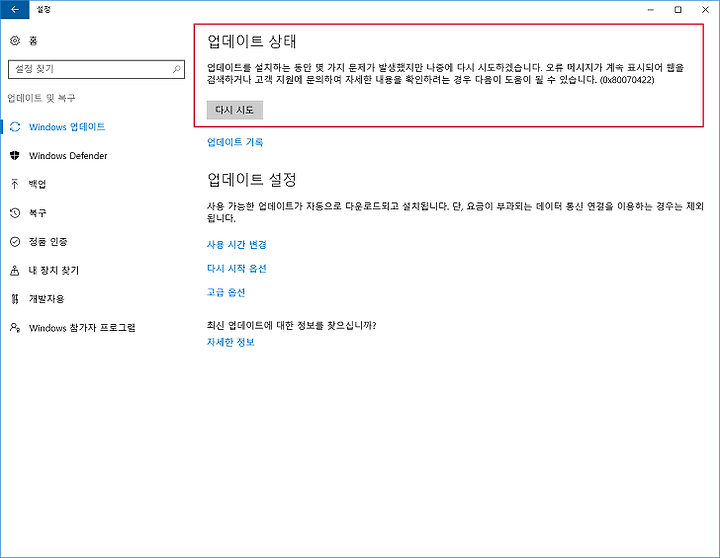Open Windows 참가자 프로그램 page
Viewport: 720px width, 558px height.
point(82,327)
